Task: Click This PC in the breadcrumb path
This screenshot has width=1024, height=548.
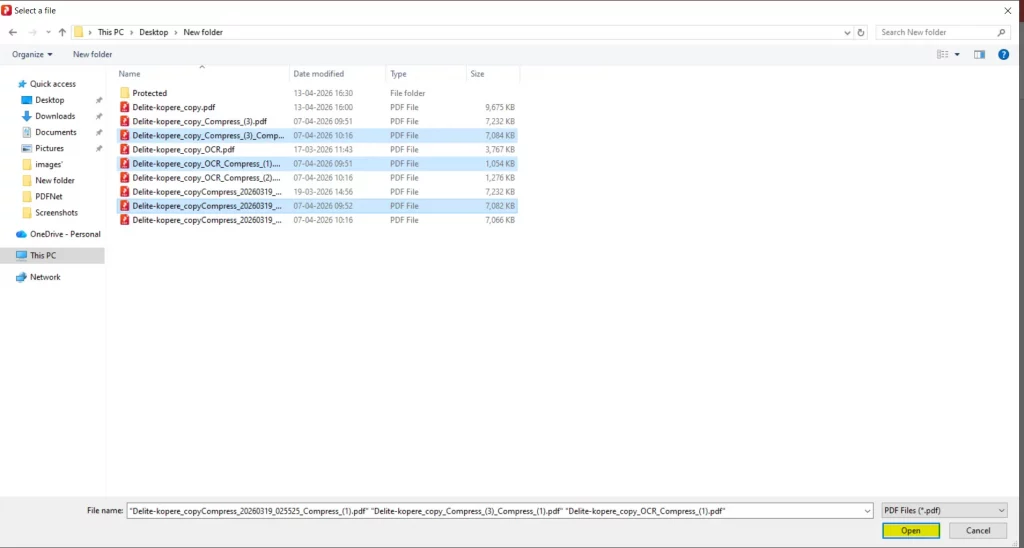Action: pos(110,32)
